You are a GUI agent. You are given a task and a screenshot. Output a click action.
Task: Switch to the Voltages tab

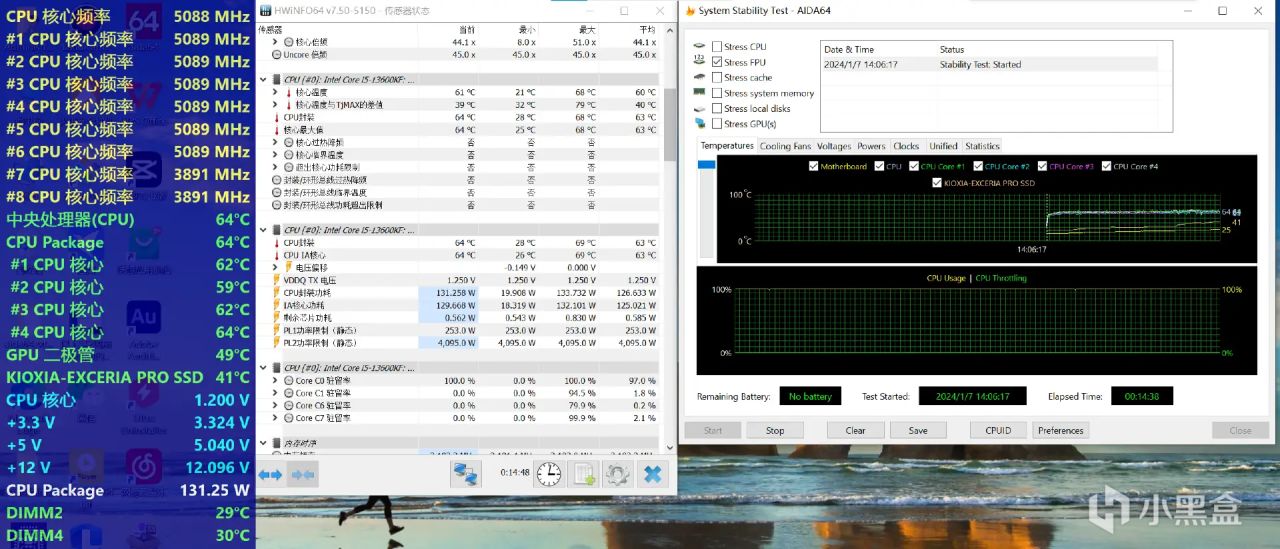coord(833,146)
